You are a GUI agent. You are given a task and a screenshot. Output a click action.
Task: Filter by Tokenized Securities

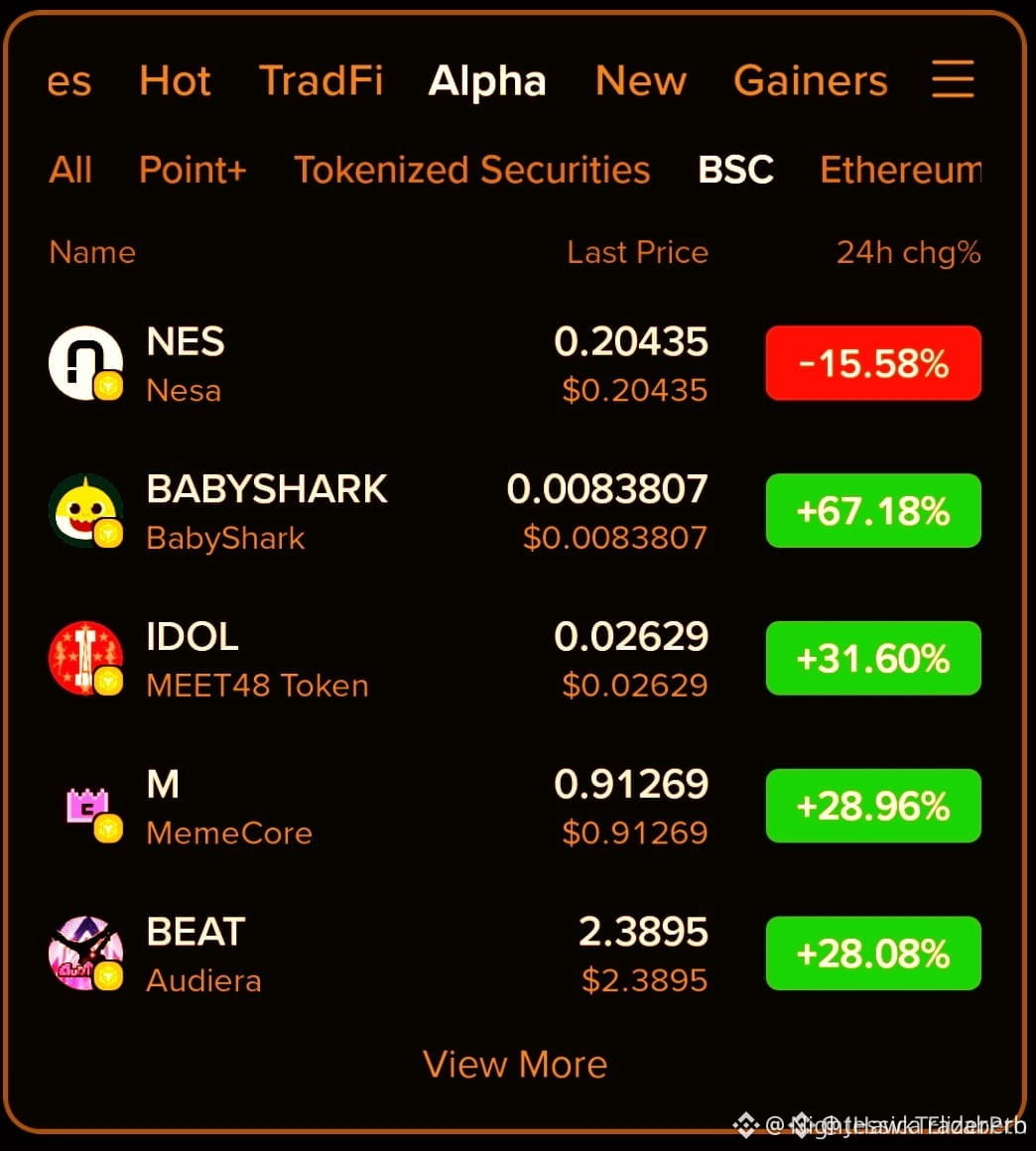(472, 170)
